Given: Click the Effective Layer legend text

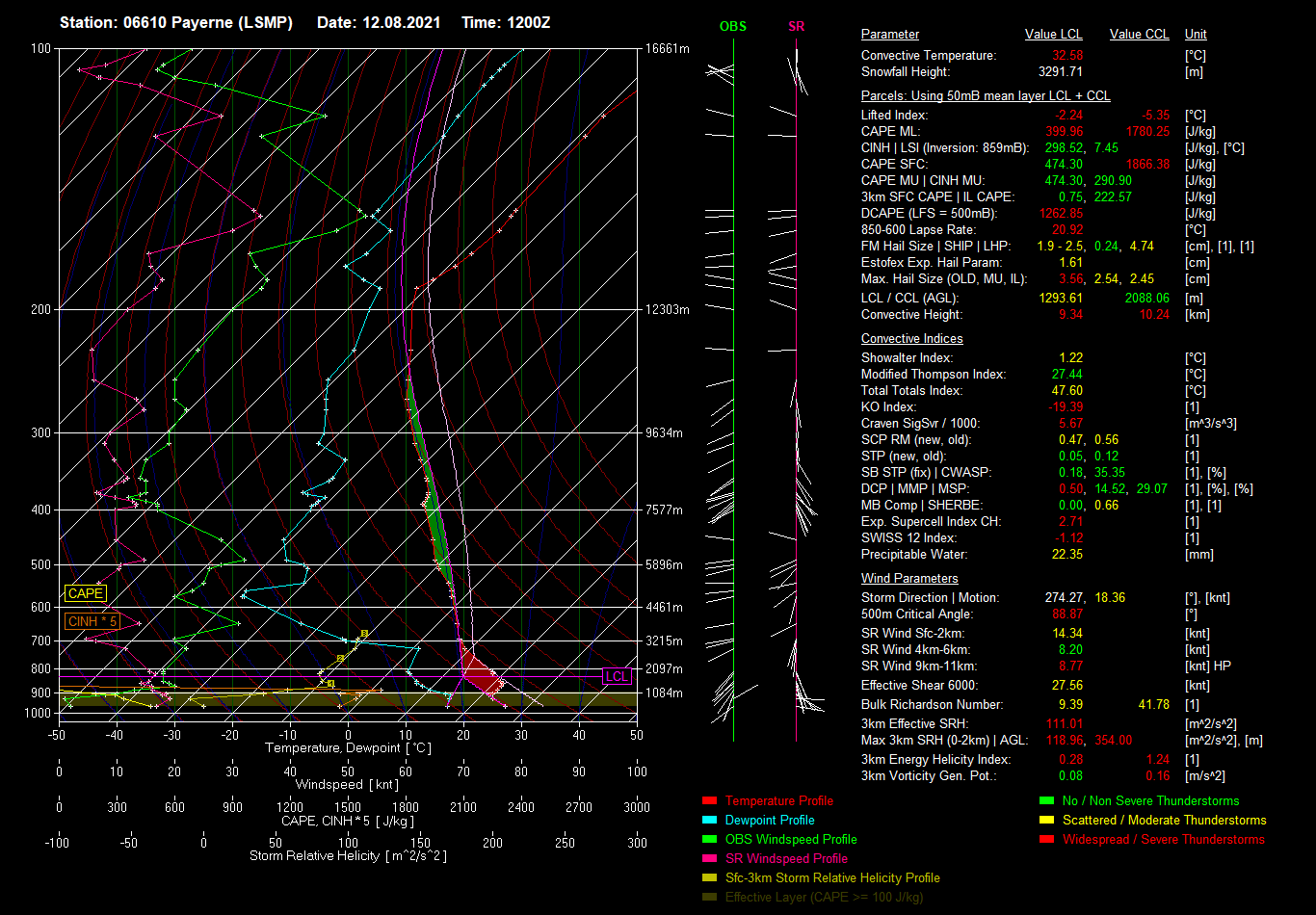Looking at the screenshot, I should click(x=824, y=898).
